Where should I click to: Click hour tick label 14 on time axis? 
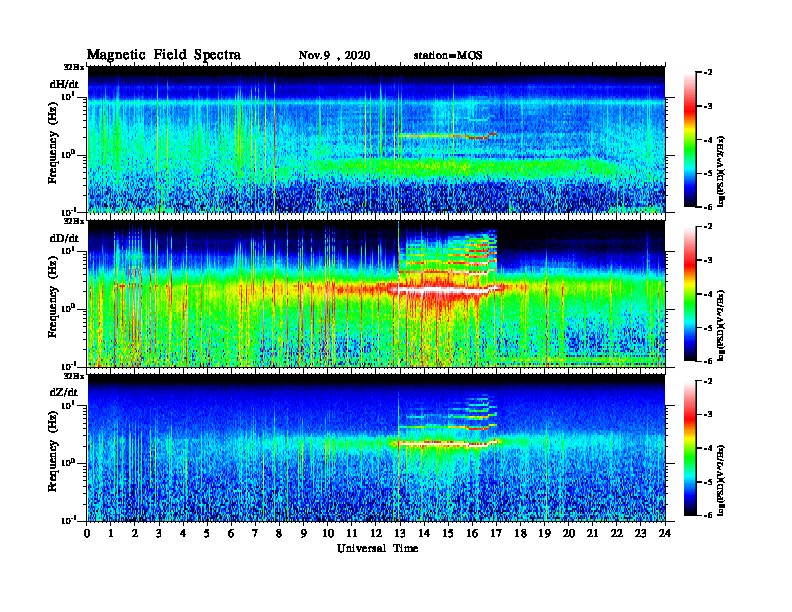click(x=424, y=533)
